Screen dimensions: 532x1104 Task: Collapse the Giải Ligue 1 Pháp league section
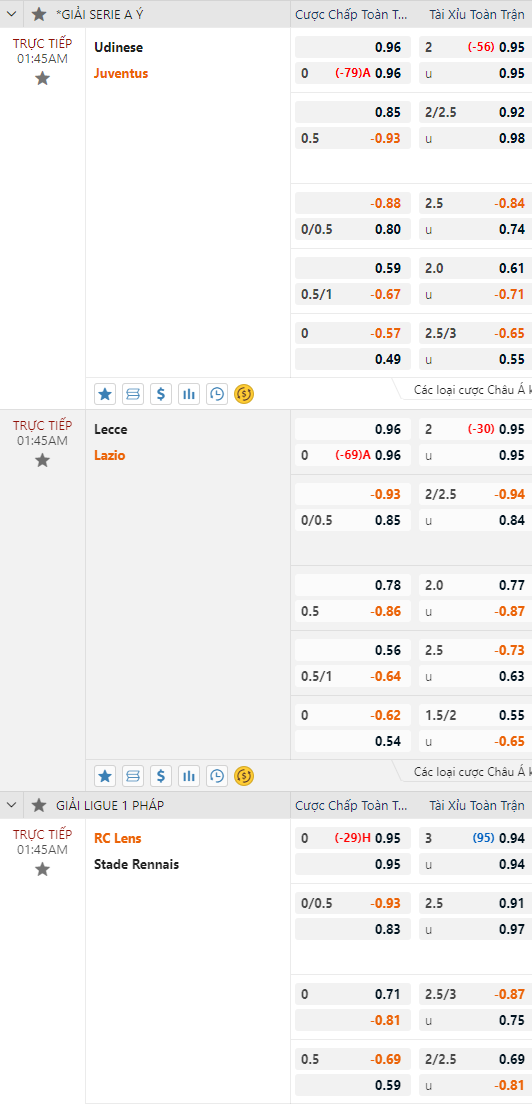(11, 805)
